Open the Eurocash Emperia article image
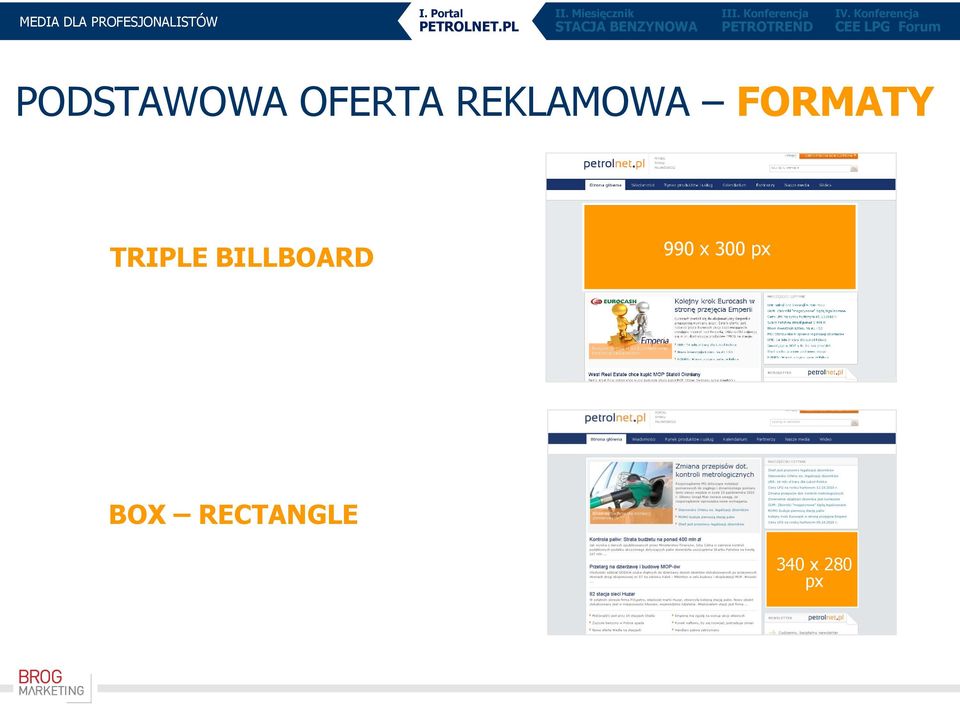This screenshot has width=960, height=704. (x=629, y=328)
